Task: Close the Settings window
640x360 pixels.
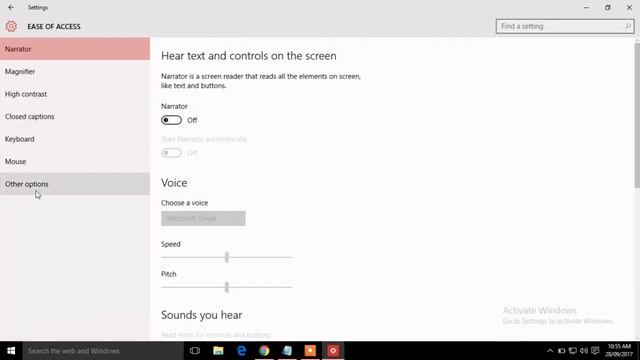Action: pyautogui.click(x=629, y=7)
